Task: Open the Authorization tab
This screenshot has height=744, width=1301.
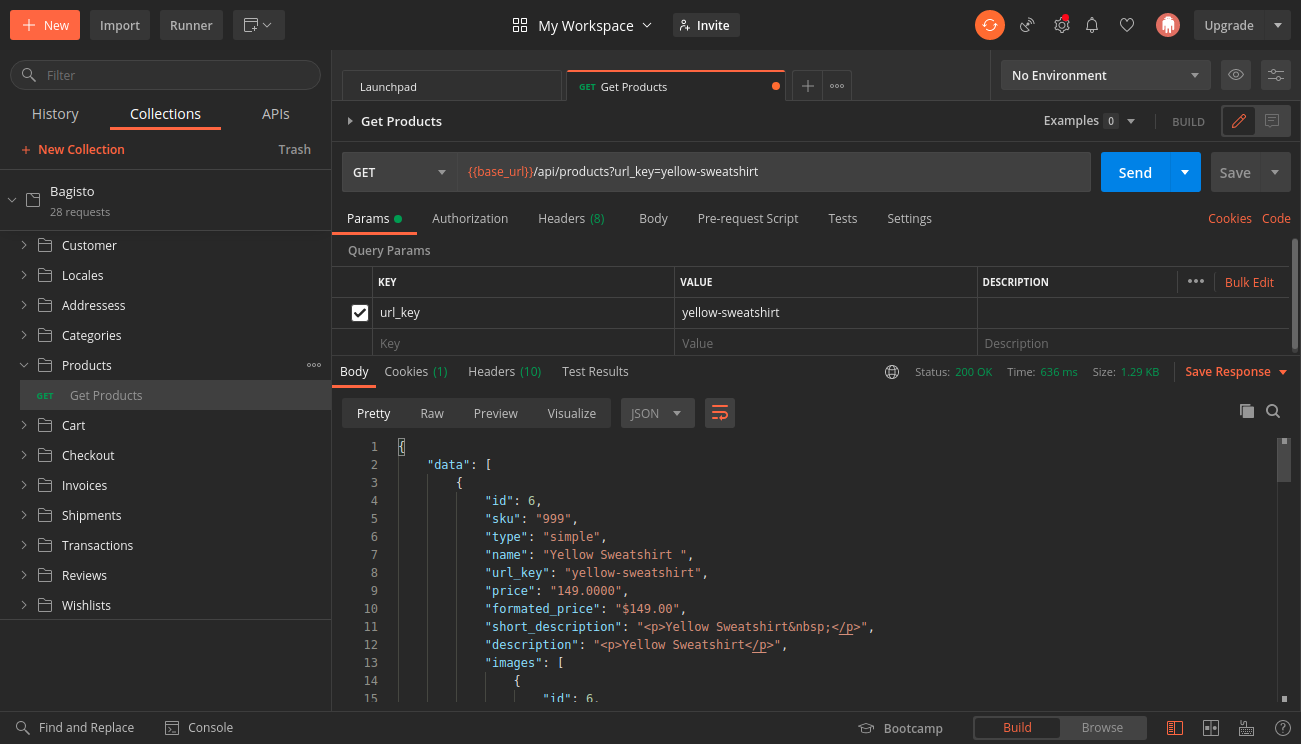Action: [470, 218]
